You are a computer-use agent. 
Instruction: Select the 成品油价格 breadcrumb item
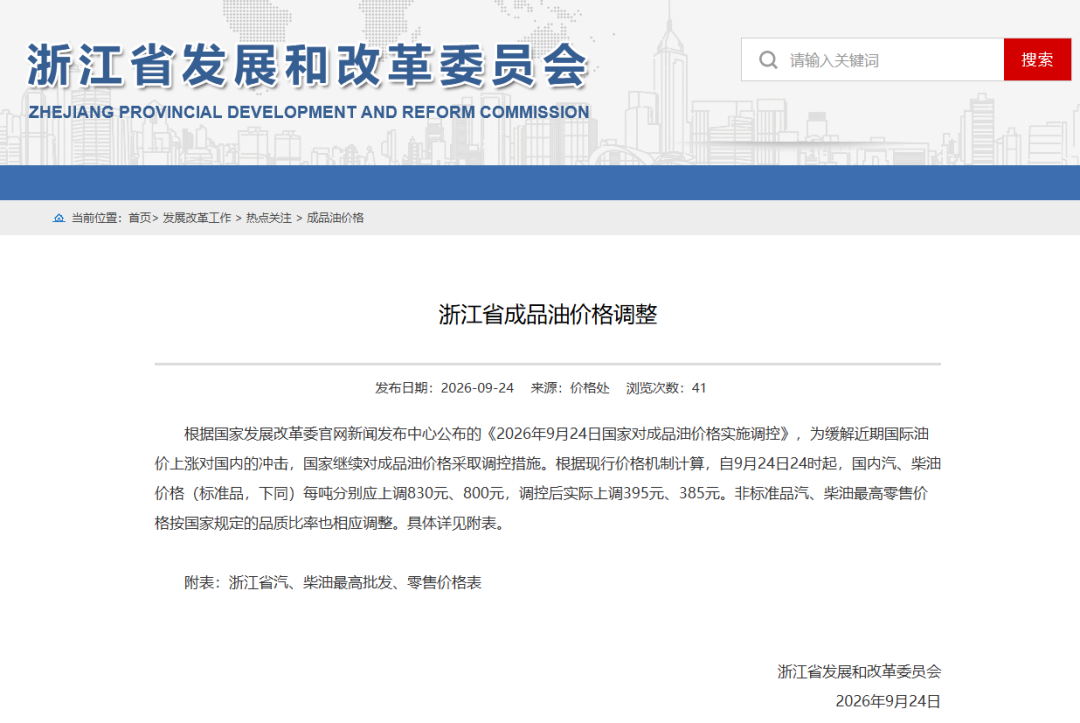(x=335, y=218)
